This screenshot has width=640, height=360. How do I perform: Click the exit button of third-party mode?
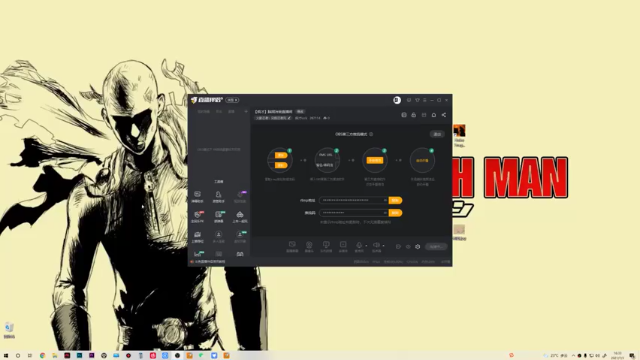437,134
